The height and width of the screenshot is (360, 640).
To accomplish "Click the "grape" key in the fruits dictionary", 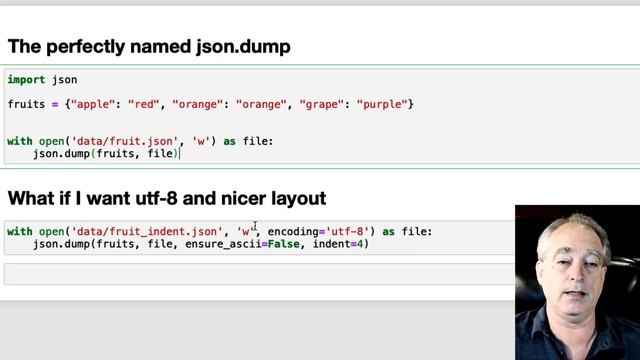I will [322, 104].
